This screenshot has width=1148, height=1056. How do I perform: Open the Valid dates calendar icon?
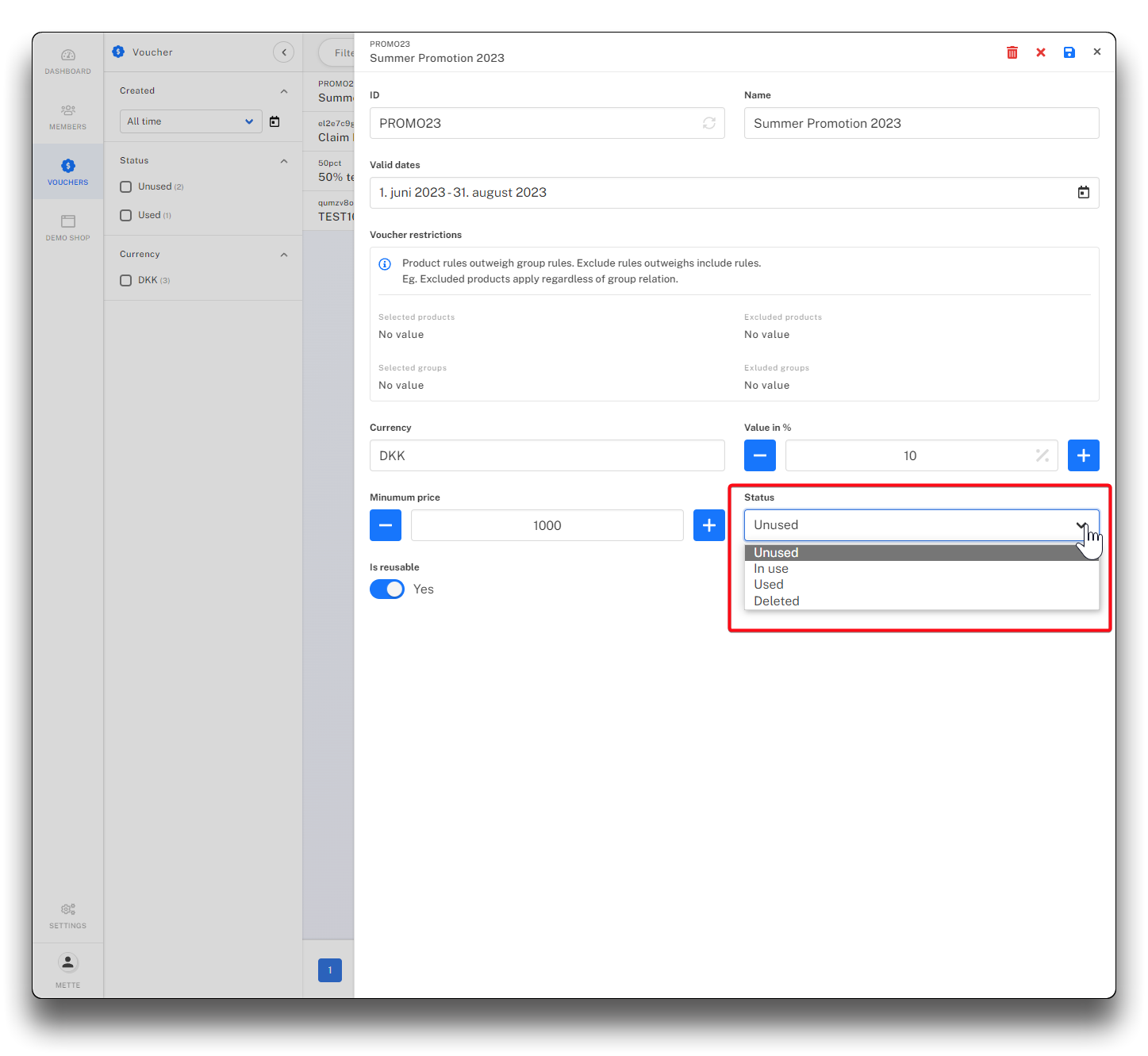1083,193
